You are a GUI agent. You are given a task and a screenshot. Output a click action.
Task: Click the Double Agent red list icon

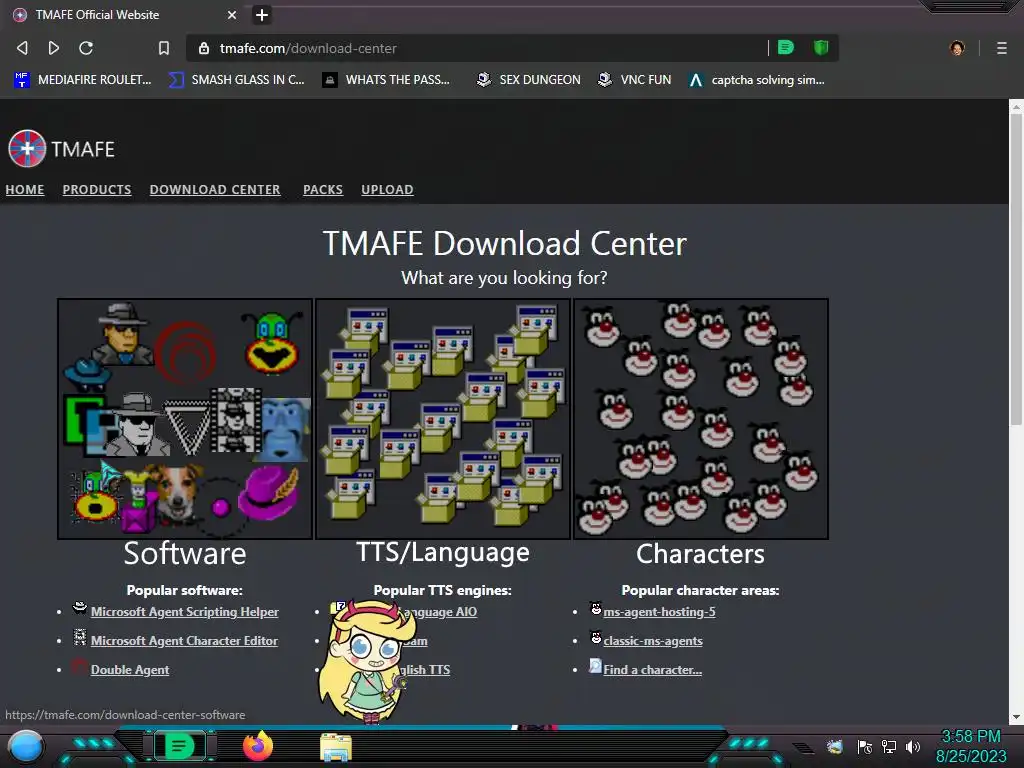pyautogui.click(x=80, y=666)
